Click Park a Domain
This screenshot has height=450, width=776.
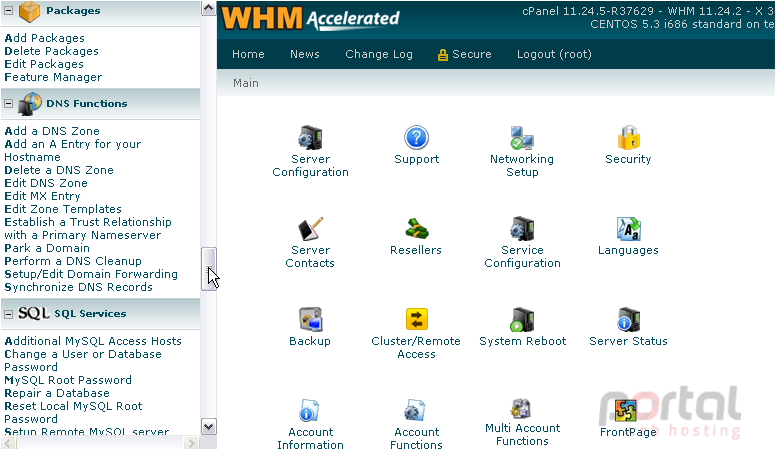[47, 248]
